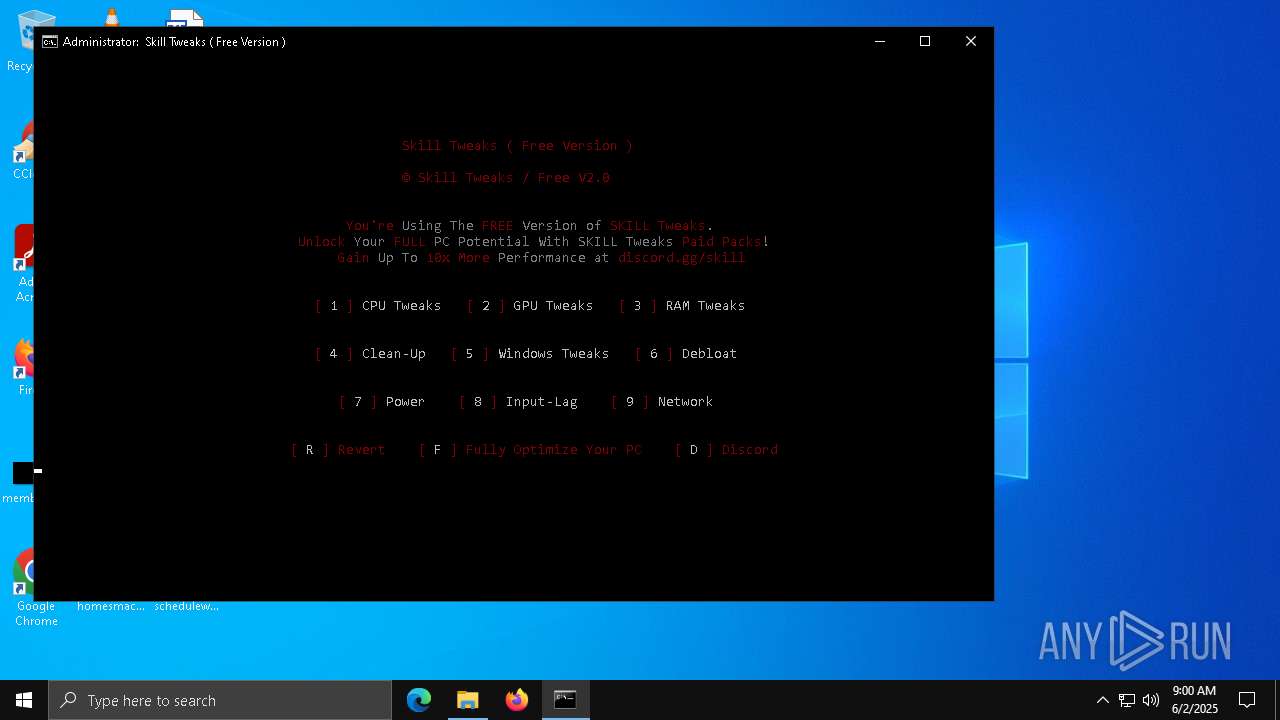Show hidden system tray icons
Viewport: 1280px width, 720px height.
(1103, 700)
